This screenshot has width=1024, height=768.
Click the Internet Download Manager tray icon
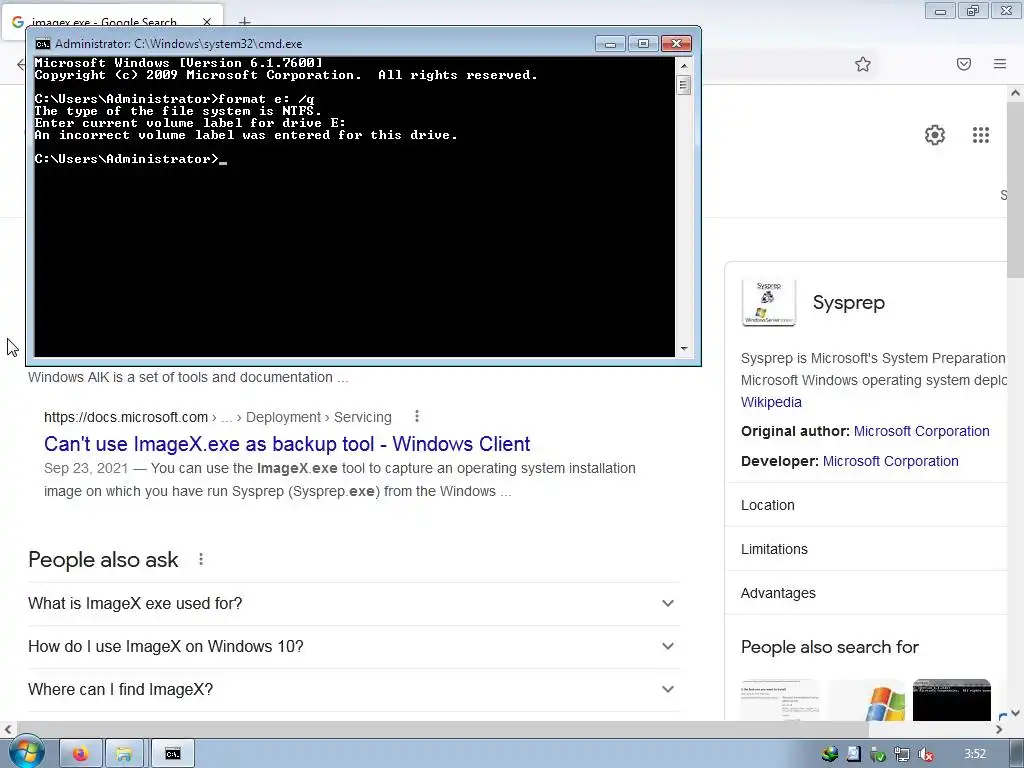[829, 754]
